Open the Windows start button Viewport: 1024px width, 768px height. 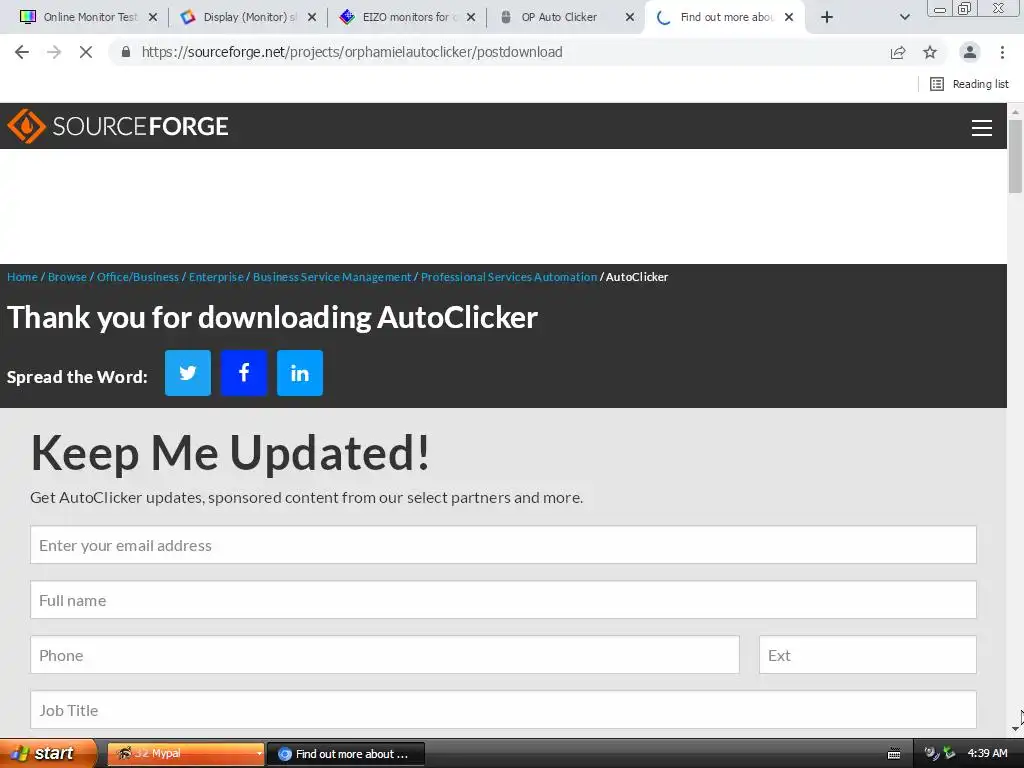[x=48, y=753]
